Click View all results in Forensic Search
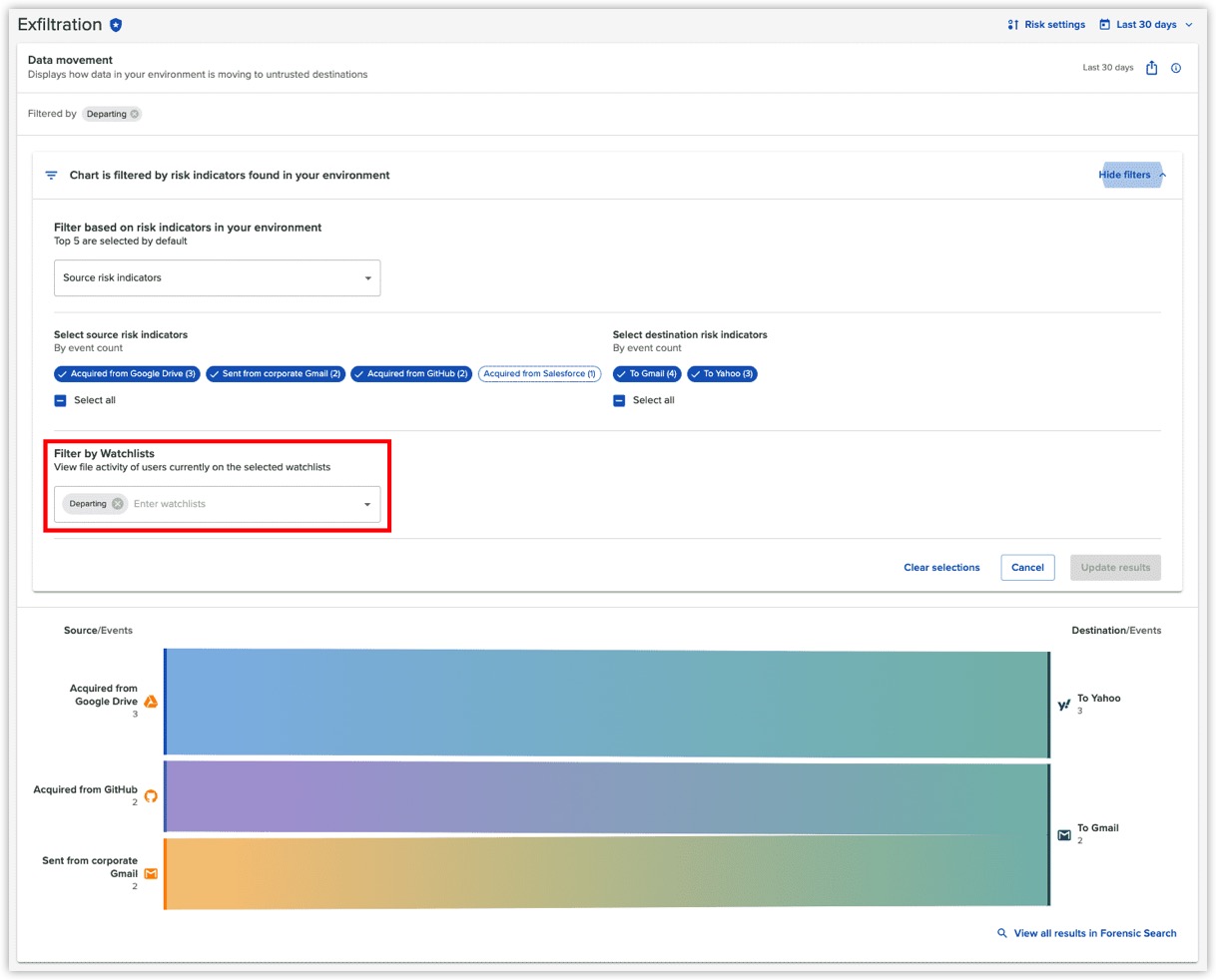This screenshot has width=1216, height=980. (1093, 933)
